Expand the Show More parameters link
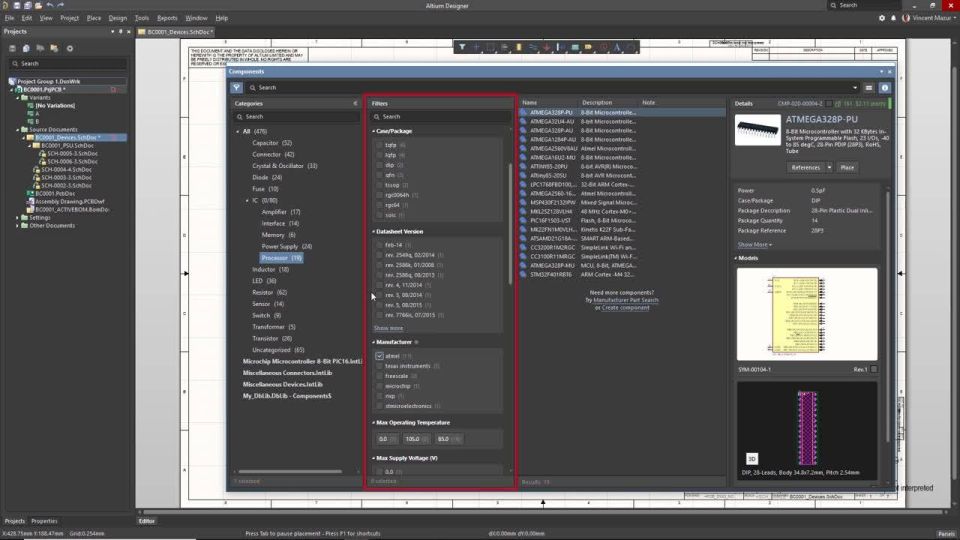 coord(754,244)
